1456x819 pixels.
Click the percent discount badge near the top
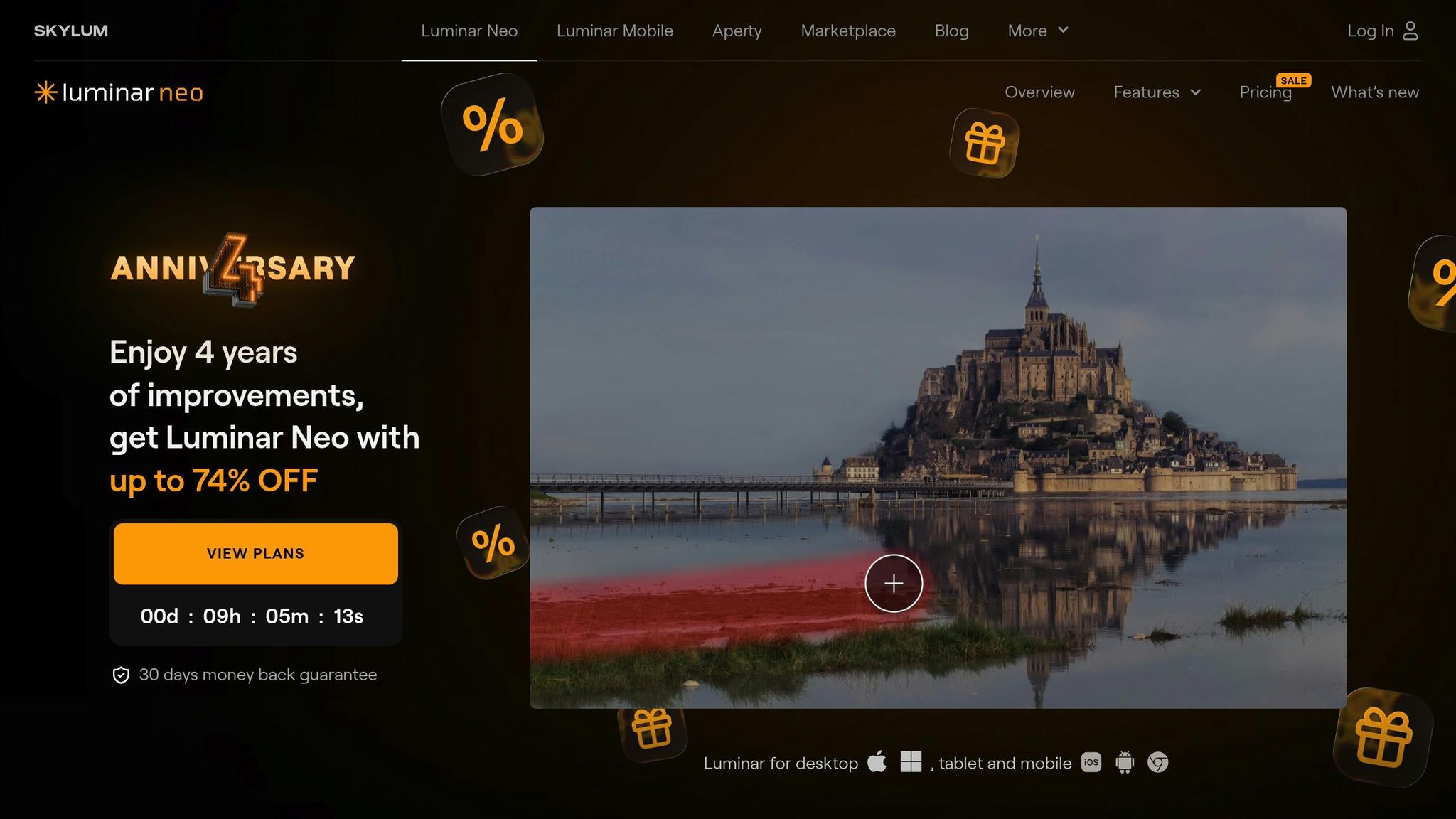[x=492, y=124]
